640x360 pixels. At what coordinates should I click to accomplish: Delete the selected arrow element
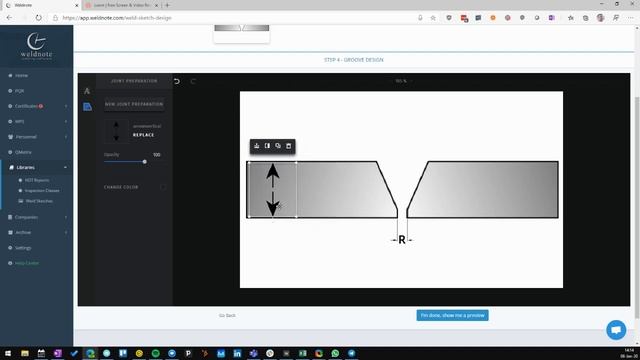coord(289,146)
